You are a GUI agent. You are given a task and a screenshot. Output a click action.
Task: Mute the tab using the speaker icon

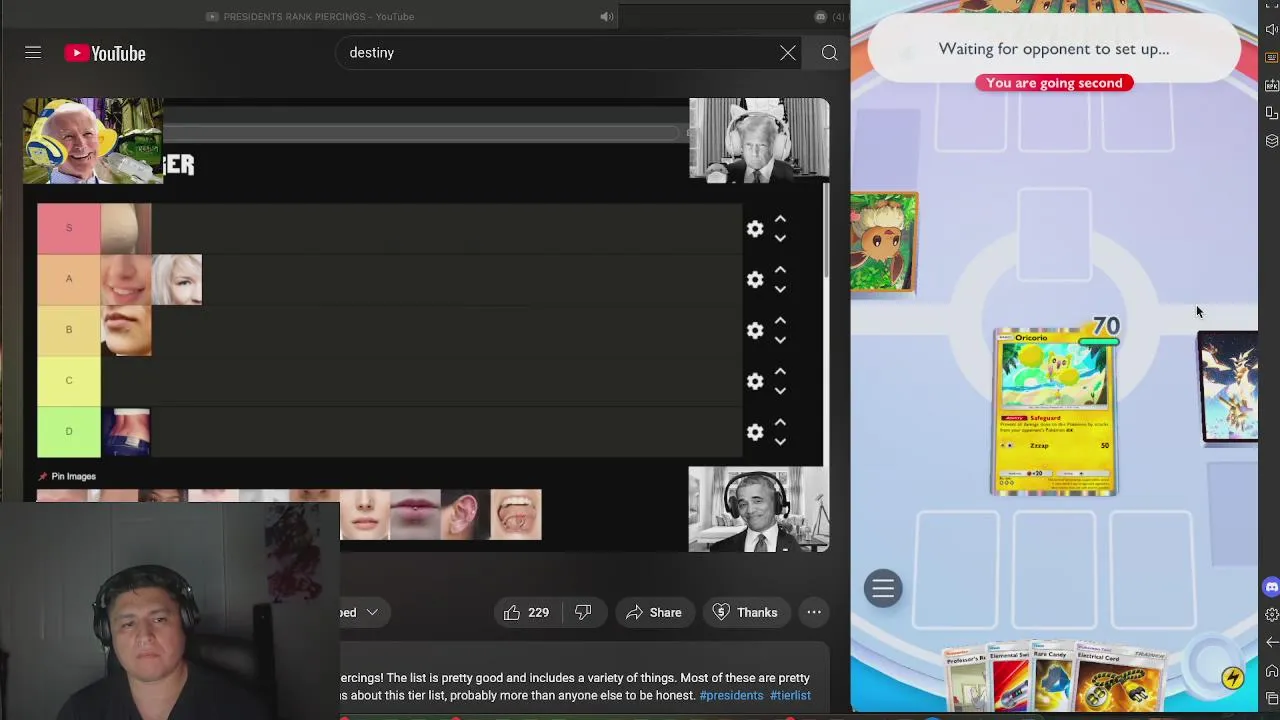point(606,16)
